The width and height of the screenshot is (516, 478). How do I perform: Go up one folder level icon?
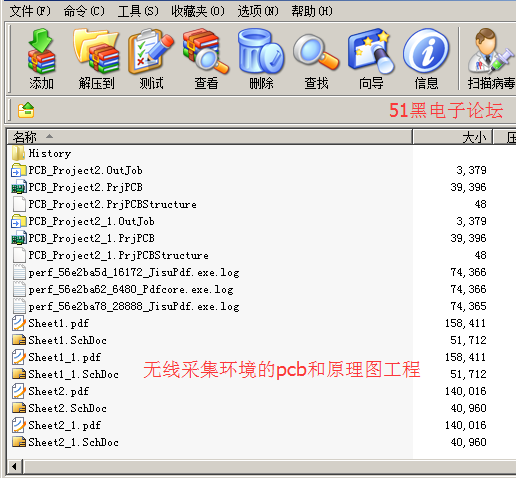[26, 110]
